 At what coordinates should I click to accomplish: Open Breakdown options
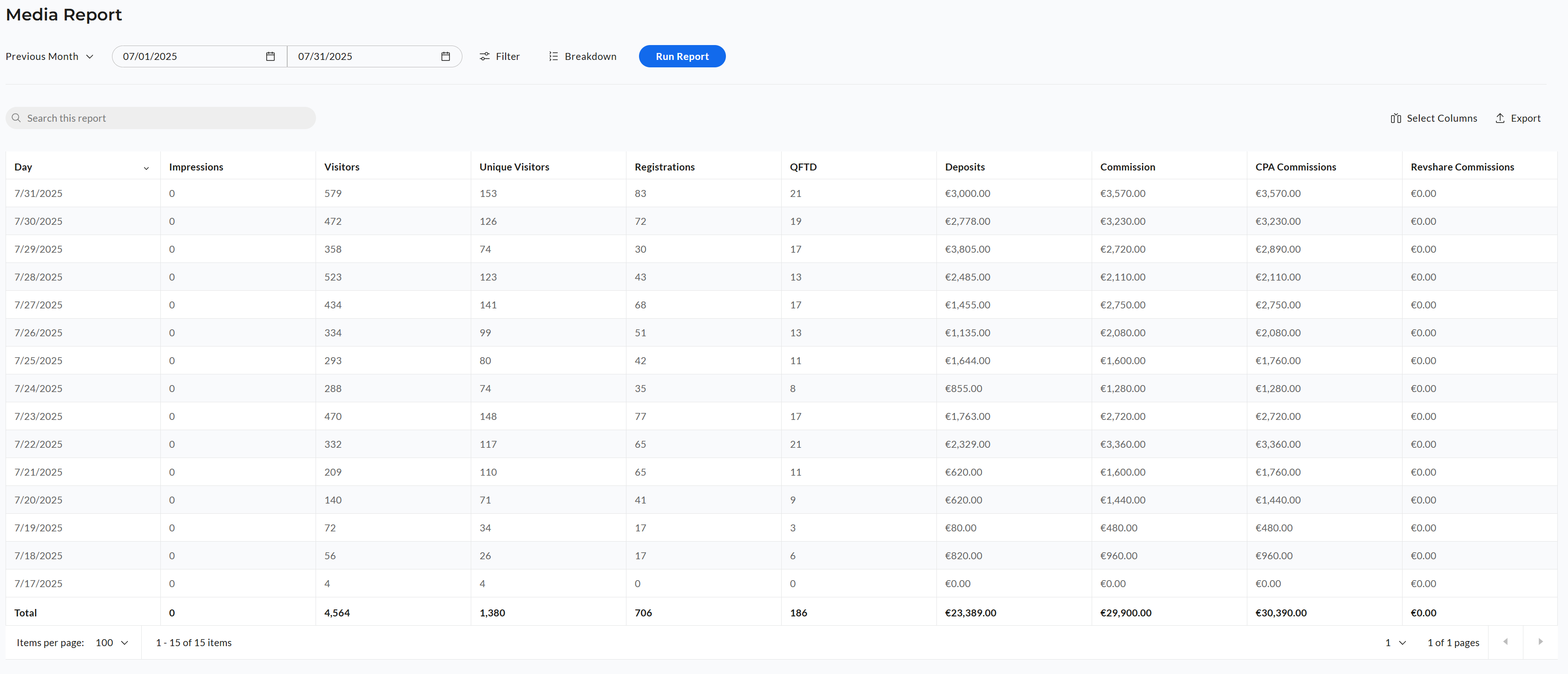(x=582, y=57)
